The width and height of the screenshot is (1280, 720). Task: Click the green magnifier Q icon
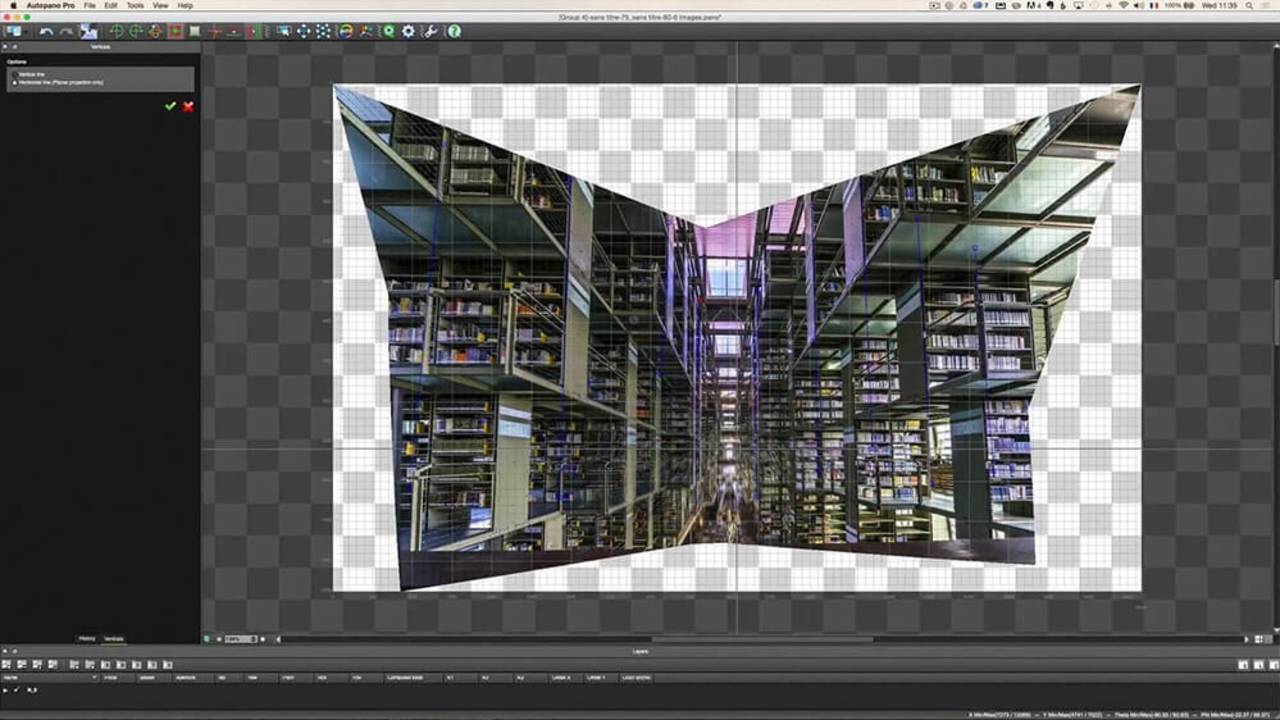pyautogui.click(x=388, y=32)
